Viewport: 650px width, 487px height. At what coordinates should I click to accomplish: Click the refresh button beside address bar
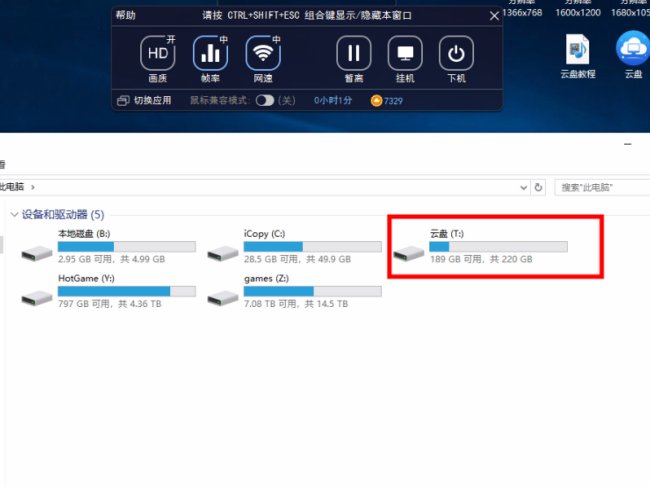539,187
